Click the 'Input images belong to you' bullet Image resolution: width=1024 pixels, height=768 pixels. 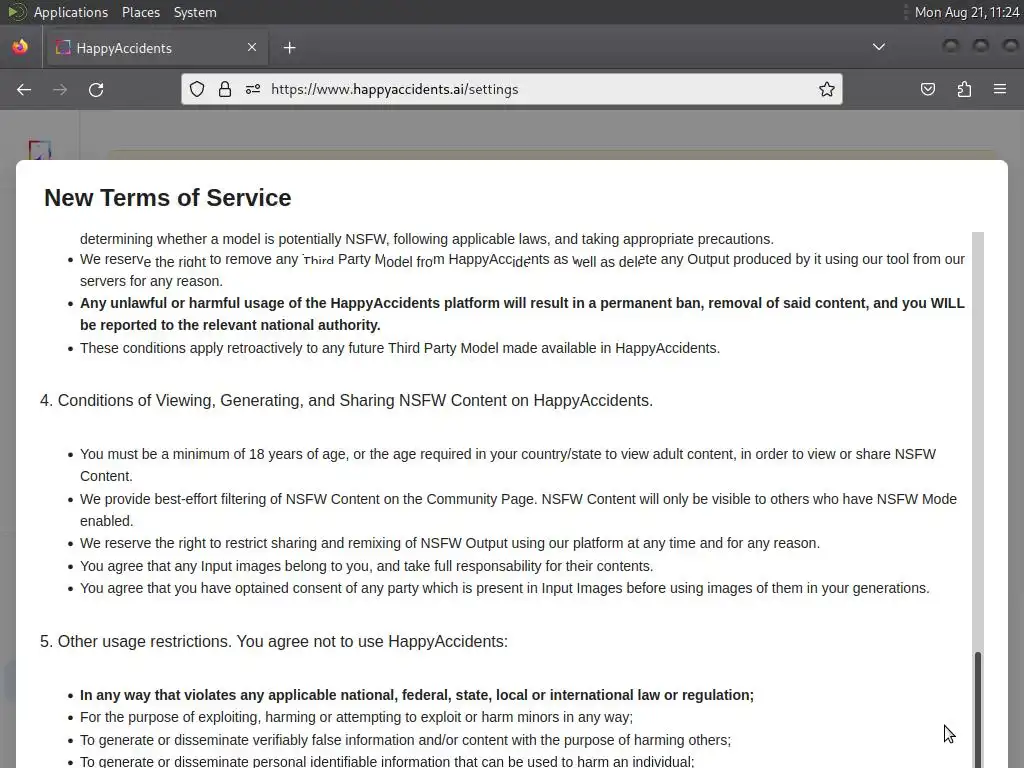(x=366, y=566)
